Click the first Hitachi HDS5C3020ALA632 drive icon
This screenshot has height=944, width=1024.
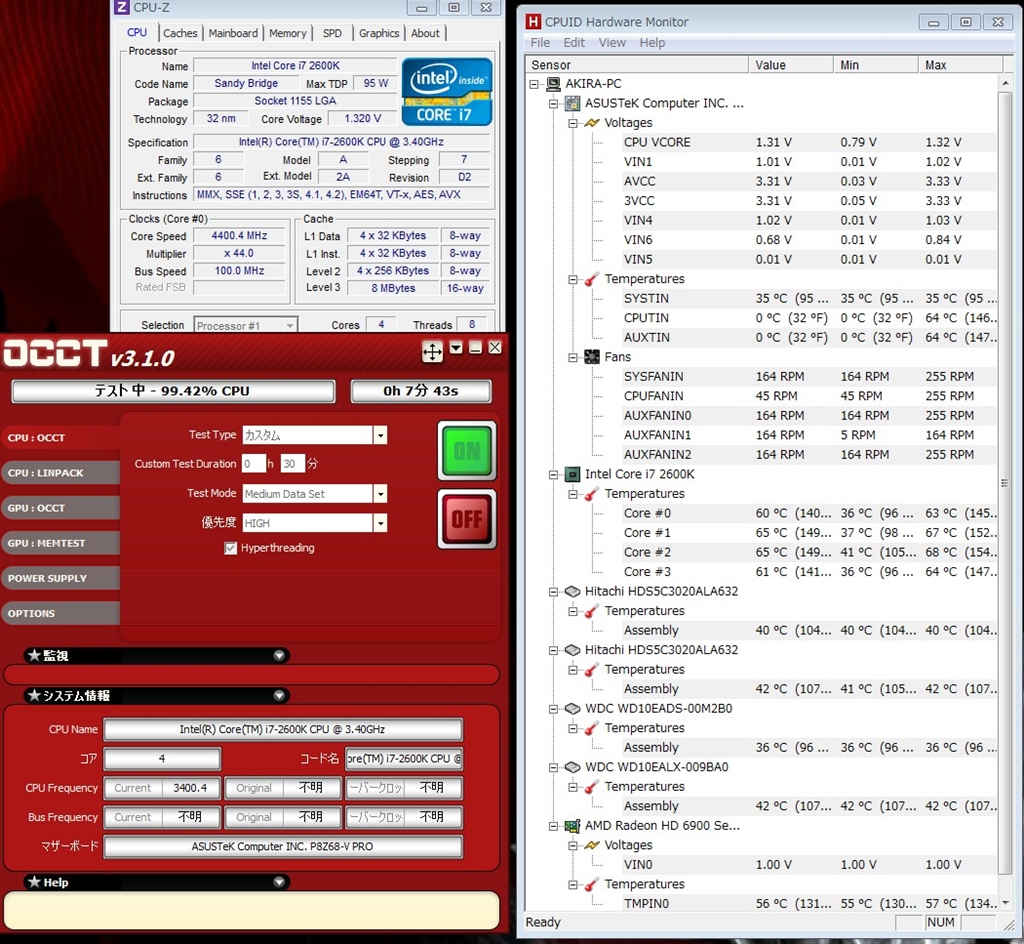pyautogui.click(x=573, y=591)
